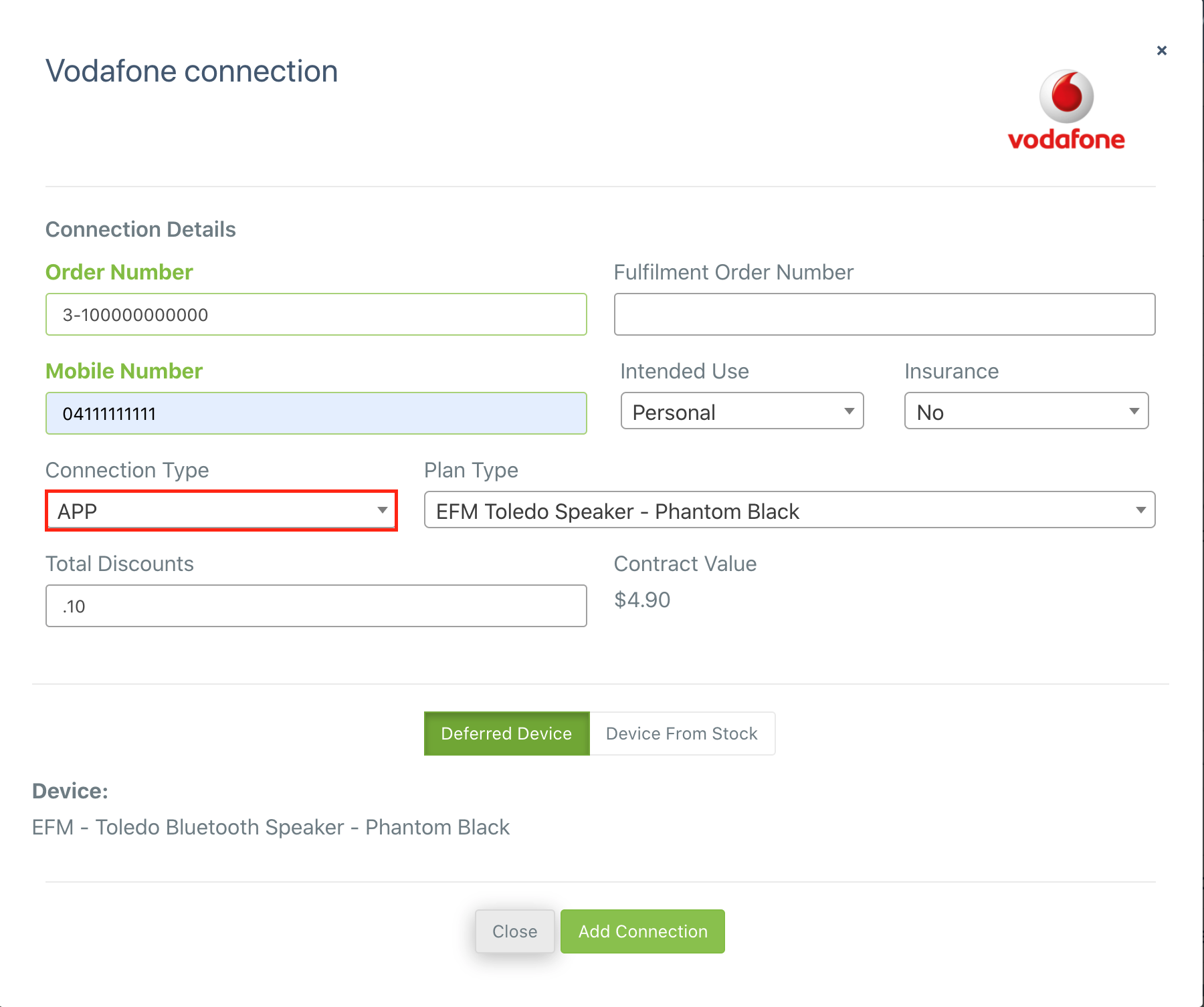Open the Insurance dropdown

coord(1027,411)
